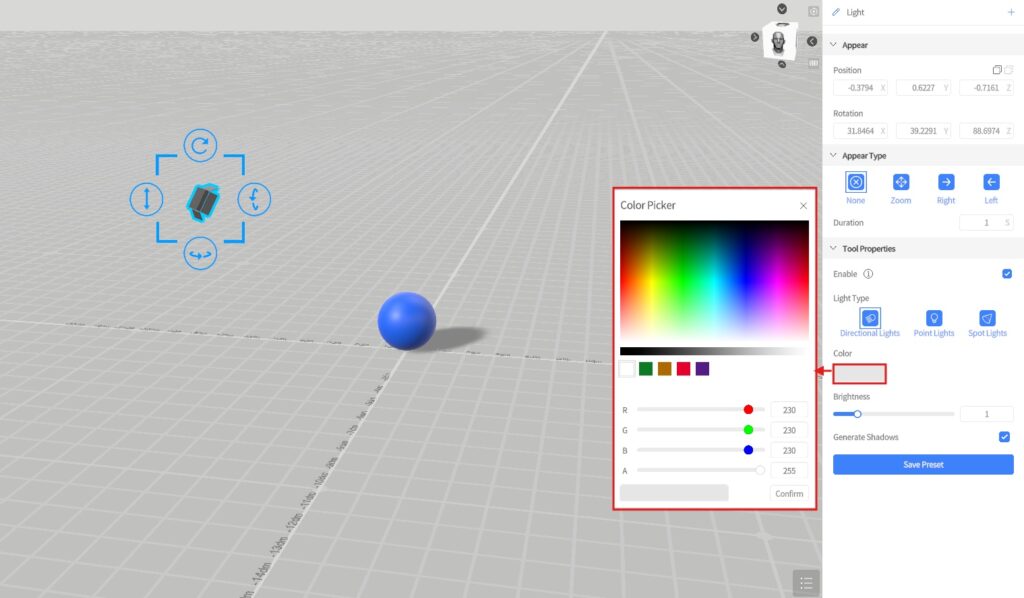Collapse the Appear section

click(x=834, y=45)
